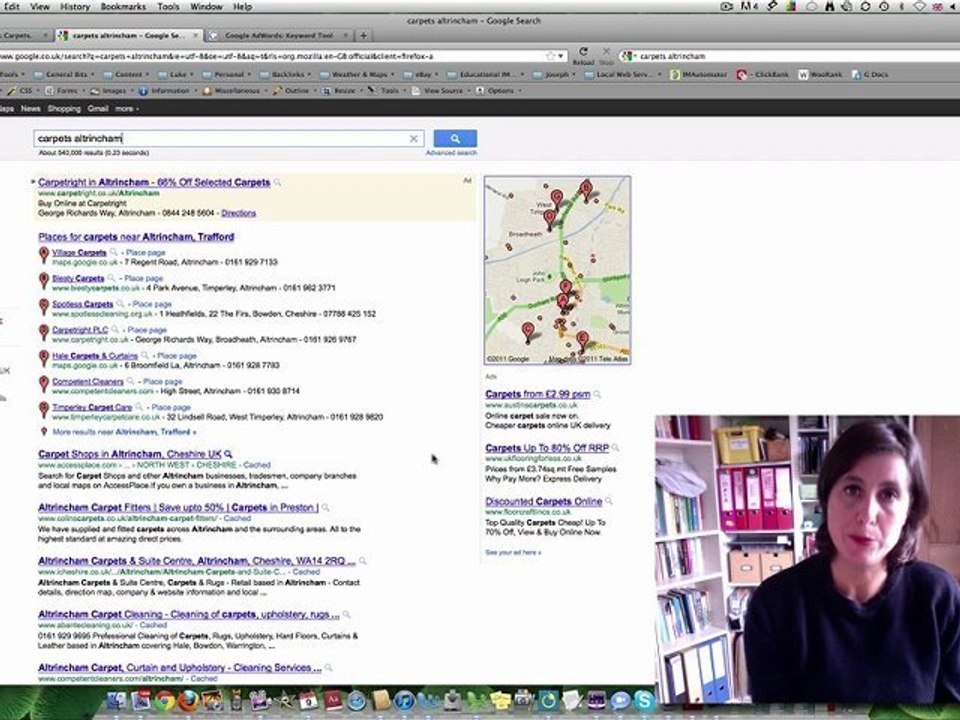Open Firefox from the Dock
Screen dimensions: 960x720
point(188,700)
